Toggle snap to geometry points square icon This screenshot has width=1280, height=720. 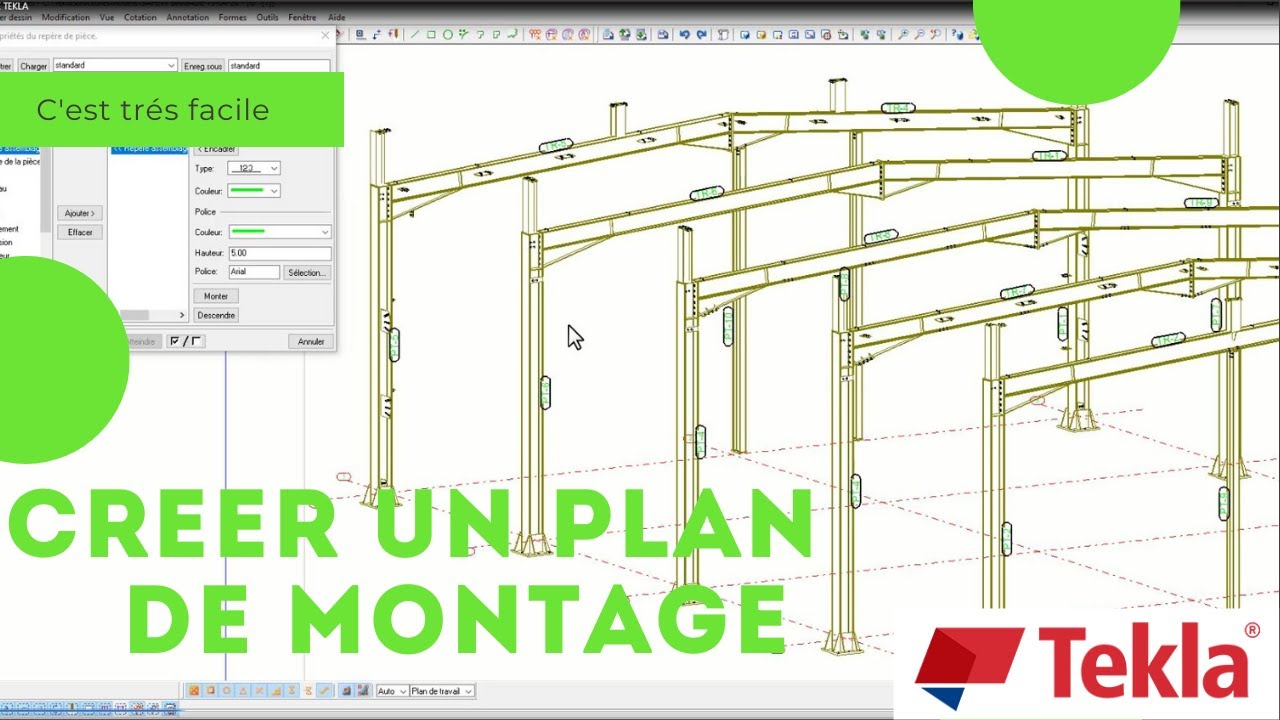coord(210,690)
